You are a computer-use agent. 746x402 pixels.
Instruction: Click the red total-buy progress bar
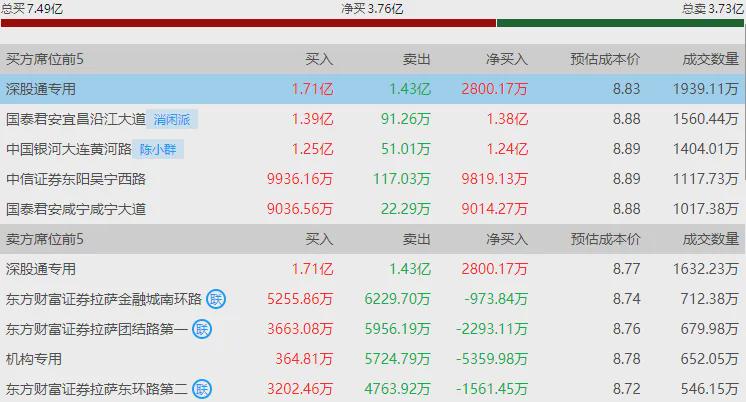point(248,23)
